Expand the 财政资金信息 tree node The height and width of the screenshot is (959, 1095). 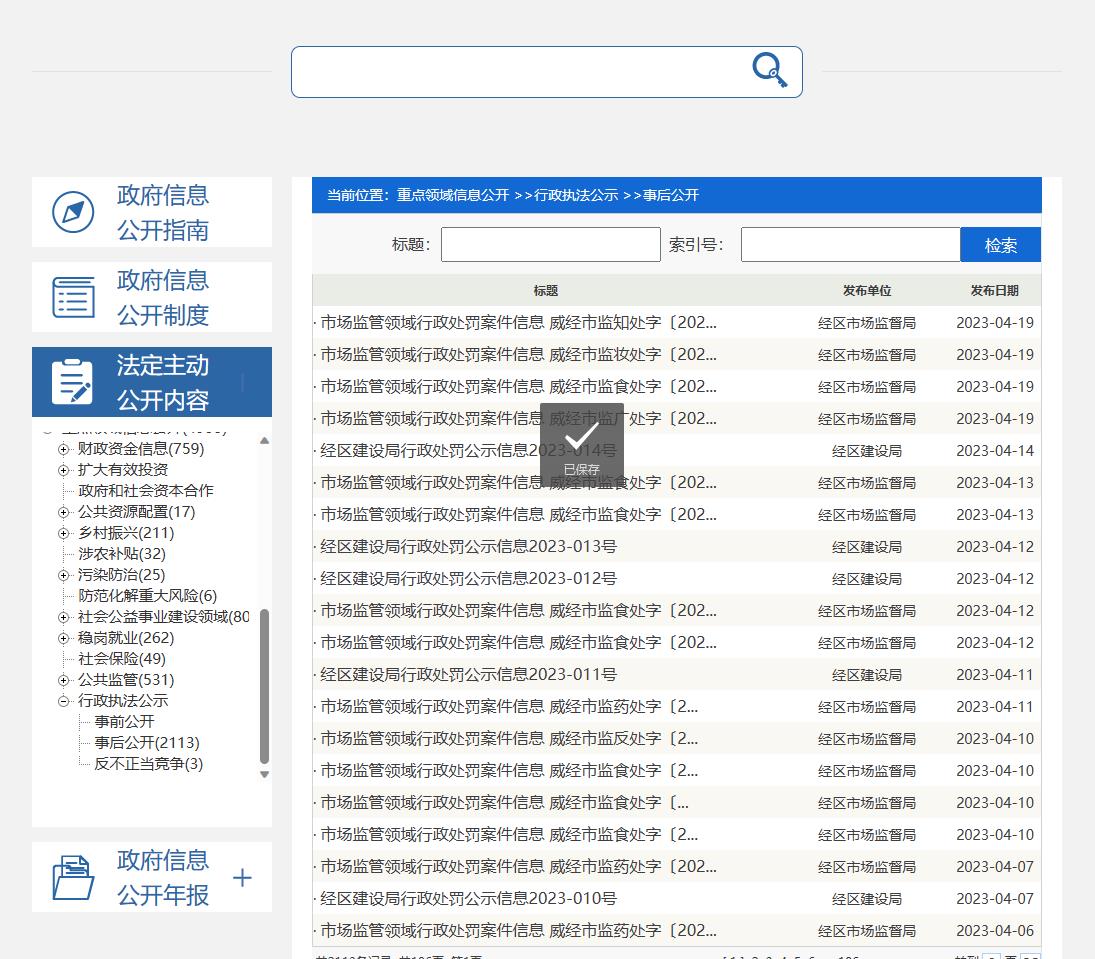coord(64,449)
